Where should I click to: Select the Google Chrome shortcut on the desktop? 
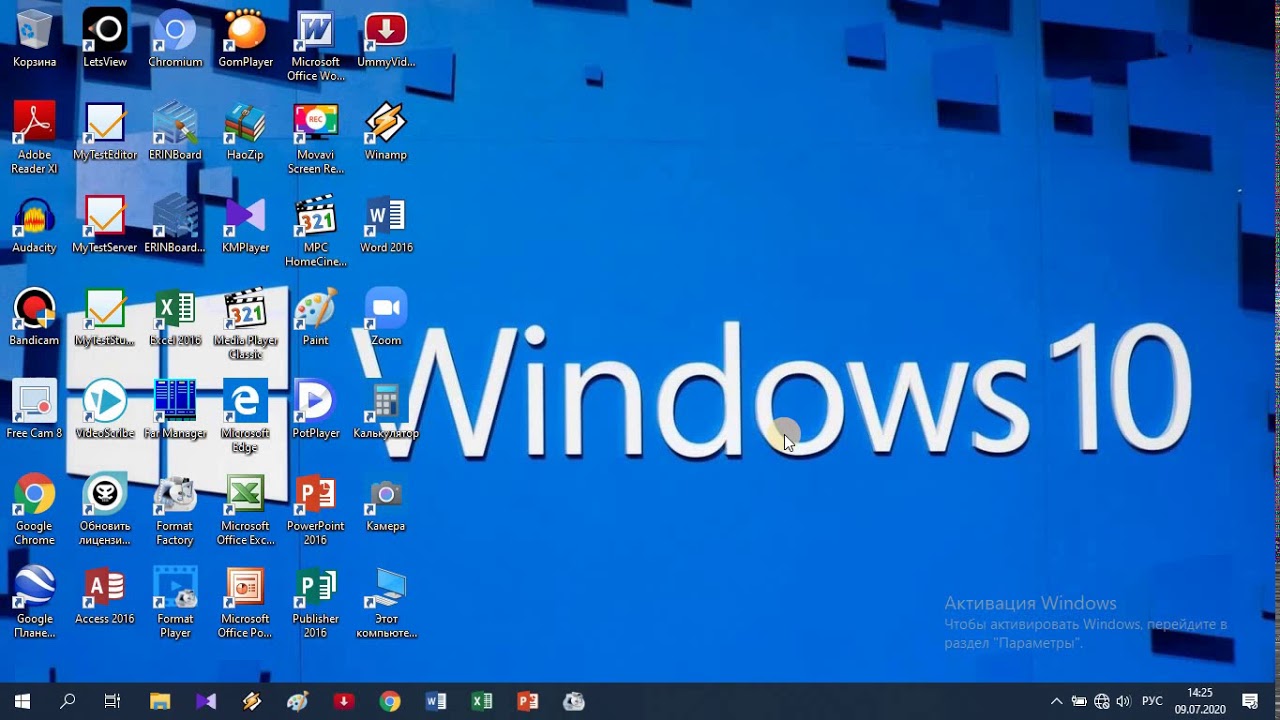(x=34, y=510)
